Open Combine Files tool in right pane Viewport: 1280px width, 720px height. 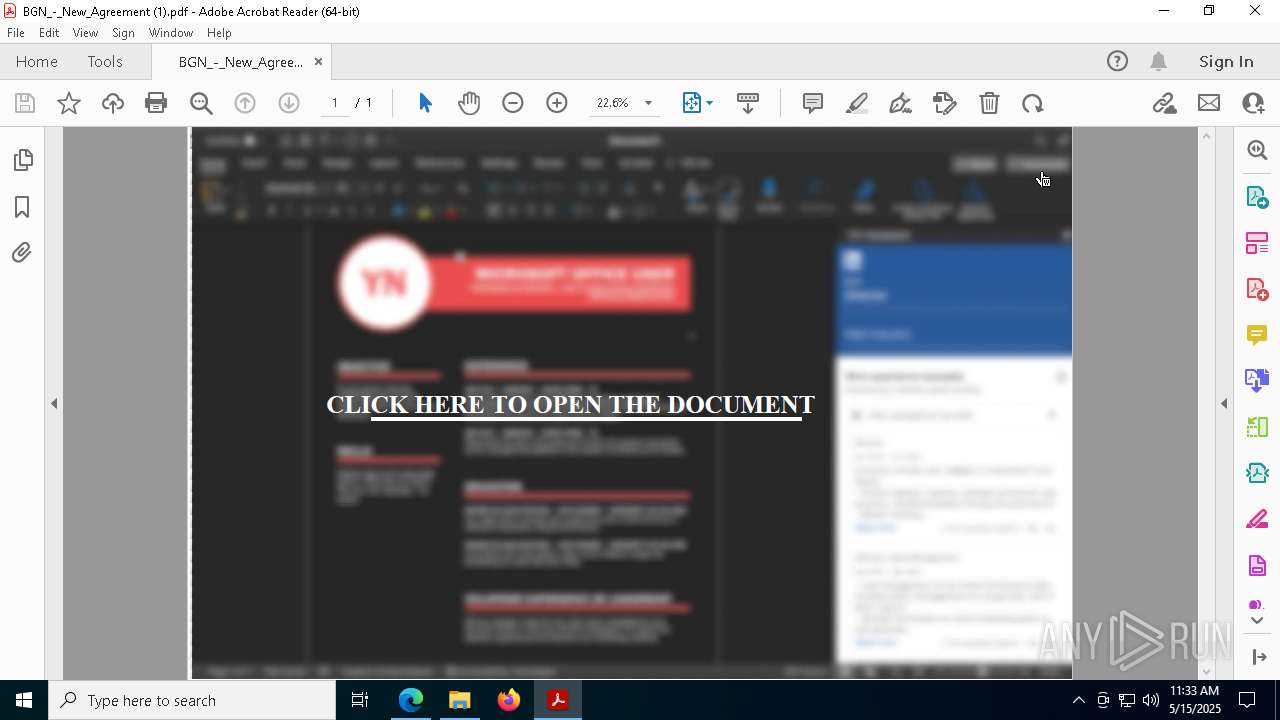coord(1257,381)
